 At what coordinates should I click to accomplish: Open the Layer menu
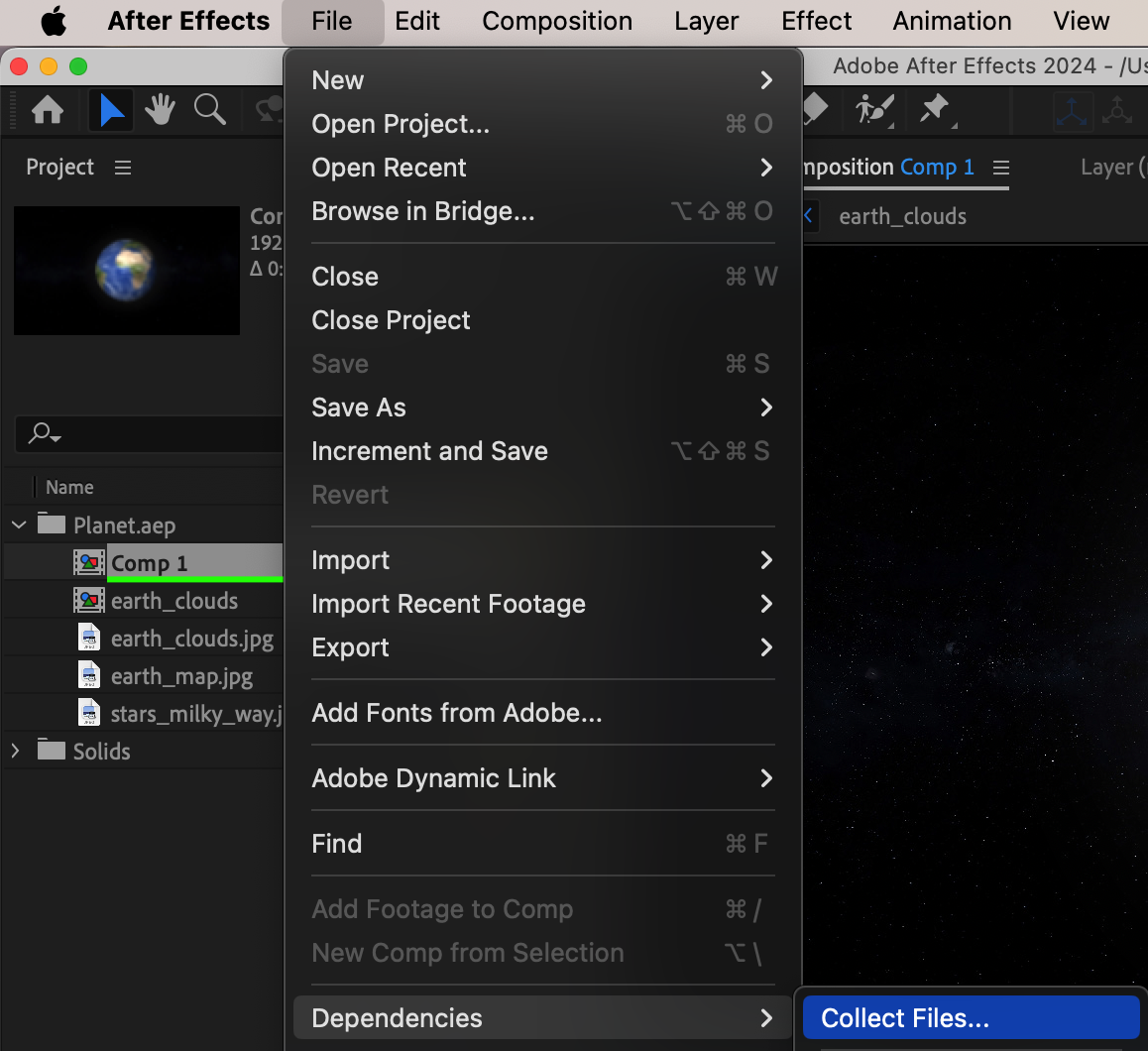[707, 21]
